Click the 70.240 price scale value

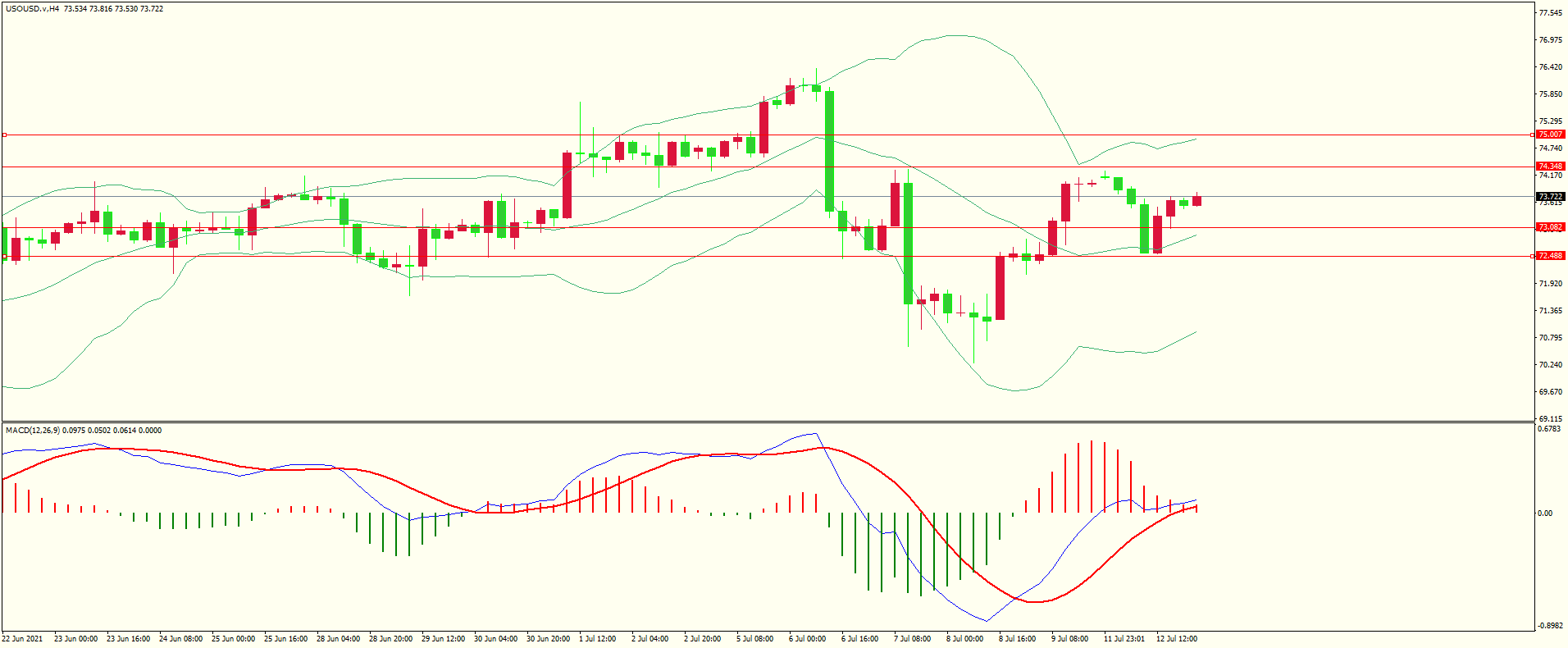[1551, 365]
